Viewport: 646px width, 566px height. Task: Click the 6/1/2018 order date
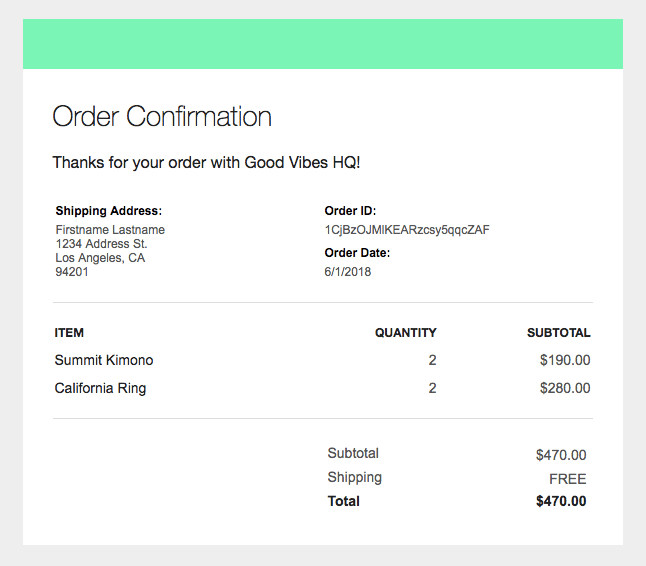pos(348,272)
